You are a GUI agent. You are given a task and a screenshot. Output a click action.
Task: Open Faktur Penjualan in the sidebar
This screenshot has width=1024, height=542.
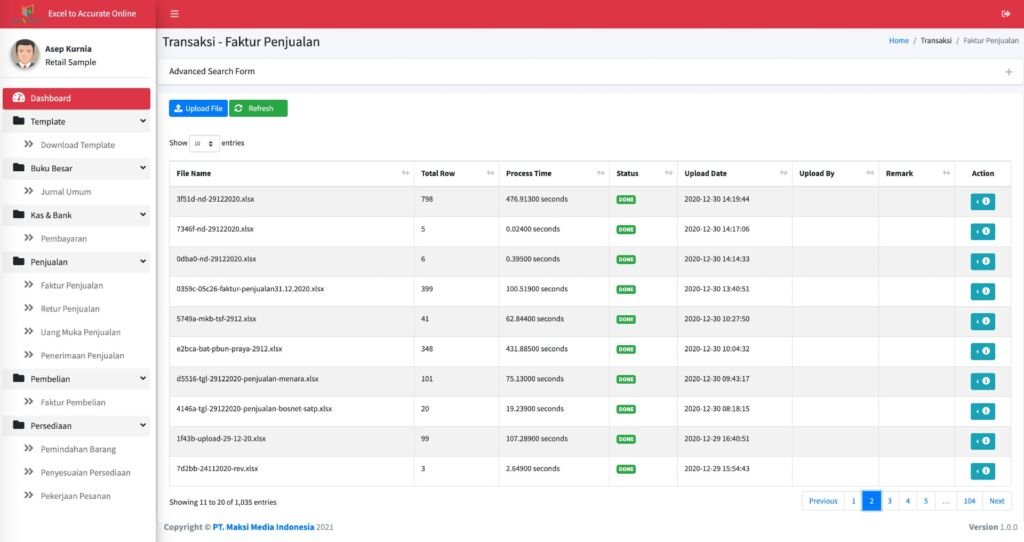point(71,285)
